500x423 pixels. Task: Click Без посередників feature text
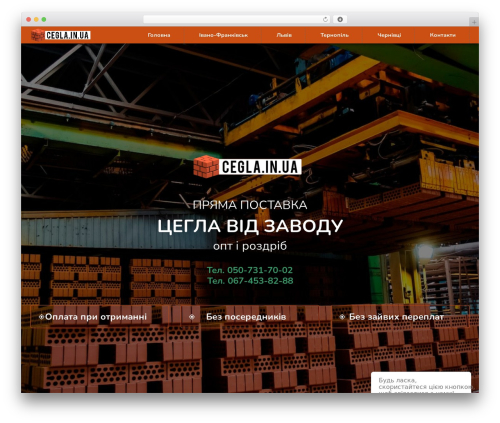(x=246, y=317)
